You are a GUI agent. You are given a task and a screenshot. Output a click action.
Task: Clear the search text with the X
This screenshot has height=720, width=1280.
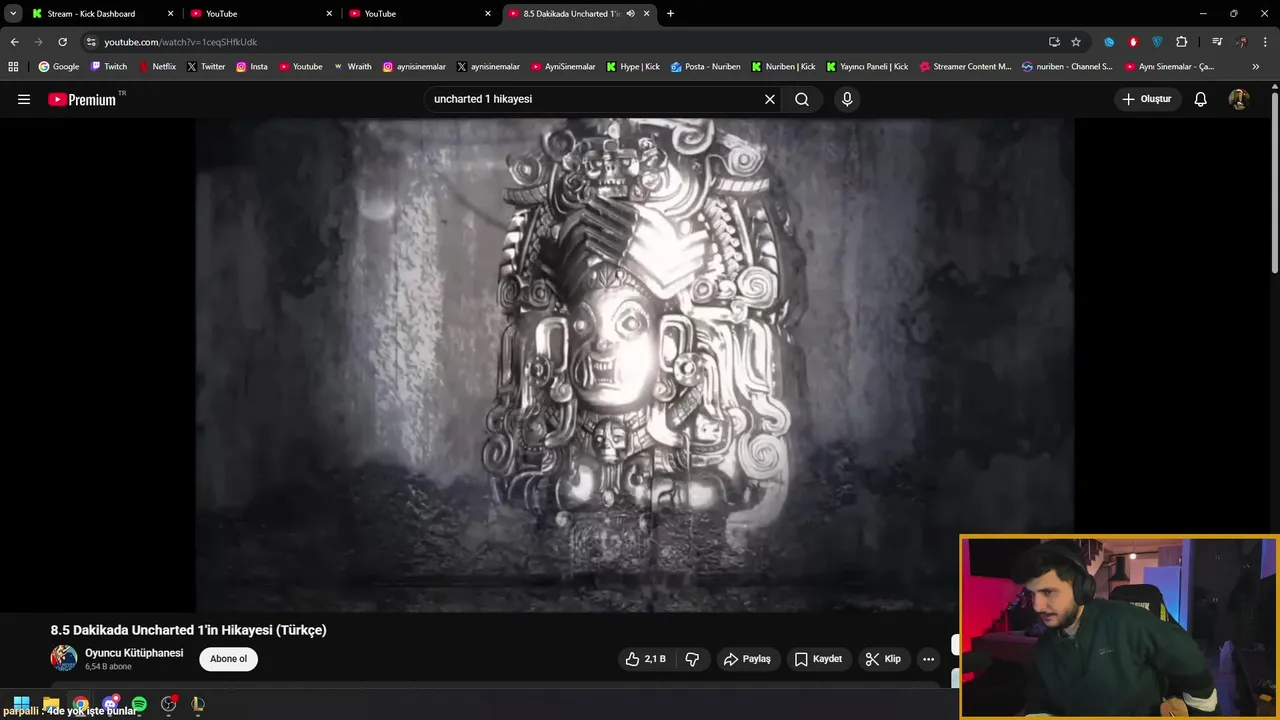click(770, 99)
